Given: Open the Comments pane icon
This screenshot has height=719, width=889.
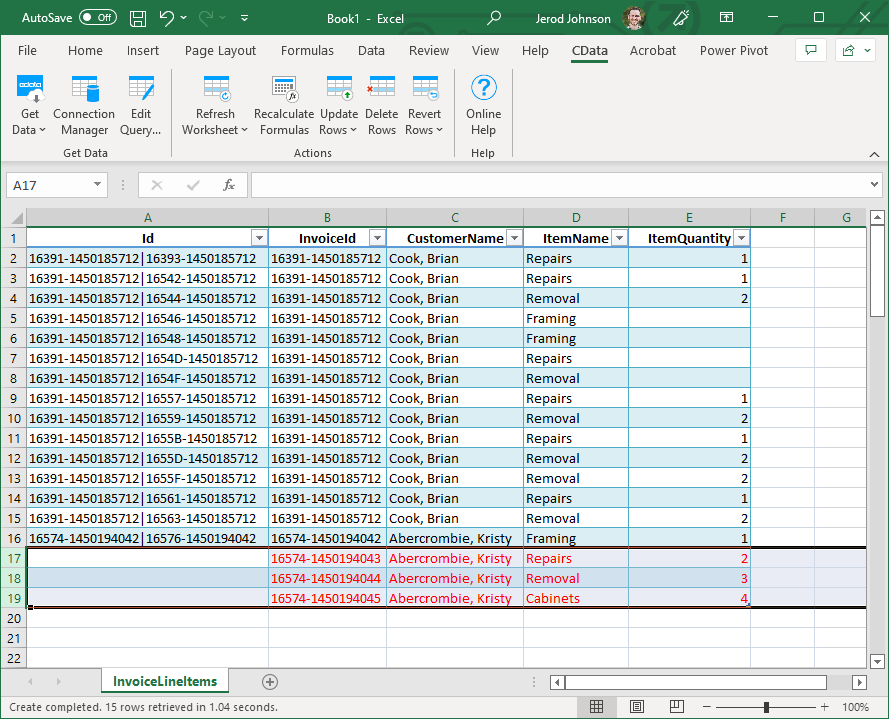Looking at the screenshot, I should (811, 50).
